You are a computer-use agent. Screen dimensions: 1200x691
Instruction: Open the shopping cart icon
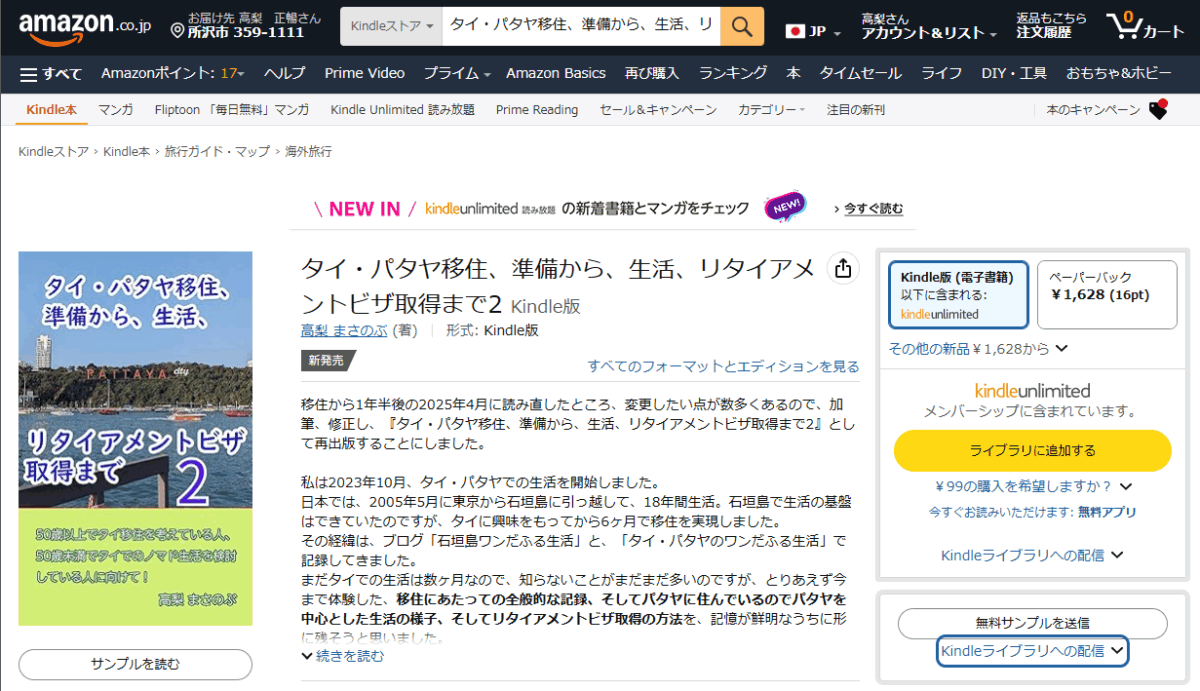tap(1144, 27)
